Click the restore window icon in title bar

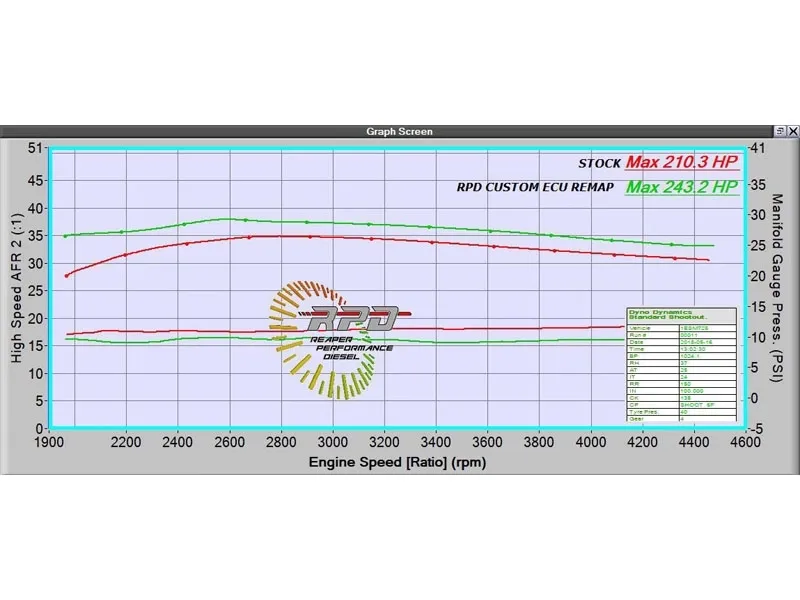(x=779, y=131)
